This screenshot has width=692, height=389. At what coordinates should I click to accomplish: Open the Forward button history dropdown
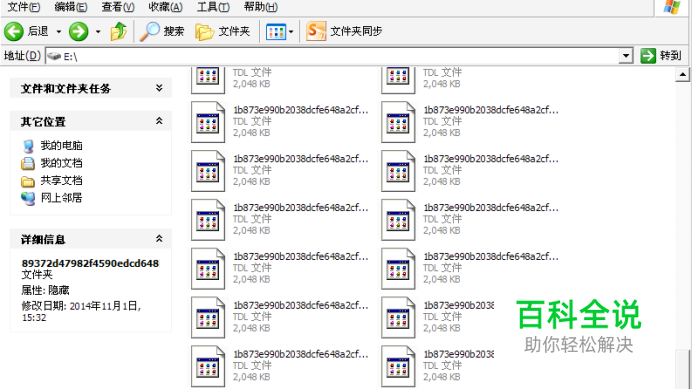(98, 31)
